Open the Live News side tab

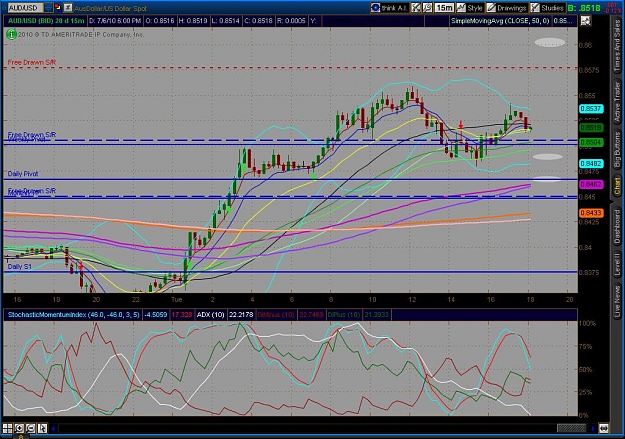(617, 299)
